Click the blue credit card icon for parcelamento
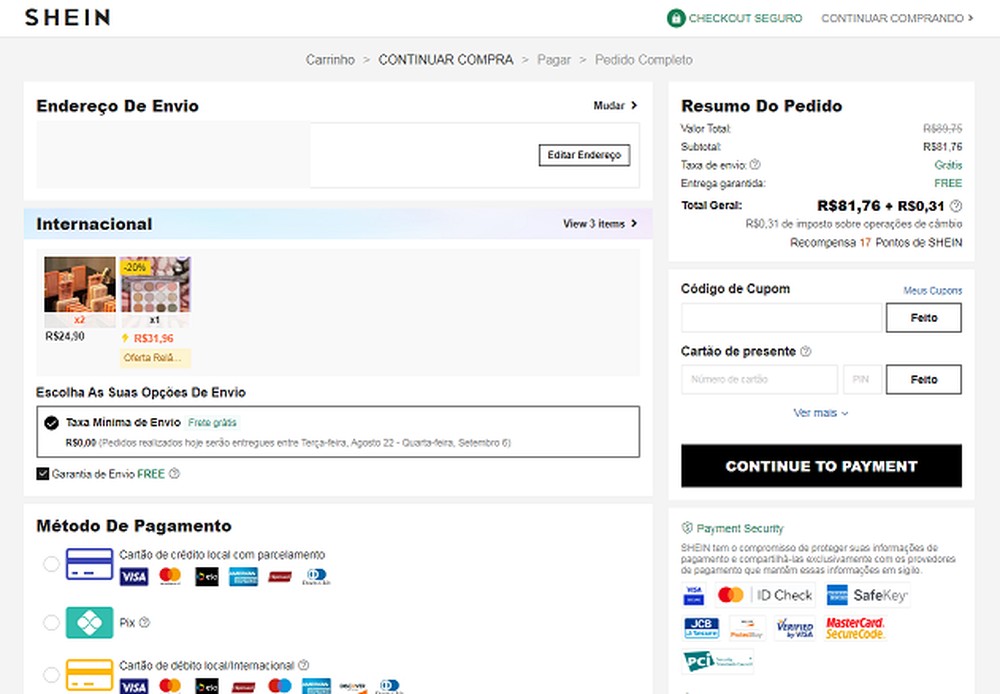 click(x=90, y=563)
